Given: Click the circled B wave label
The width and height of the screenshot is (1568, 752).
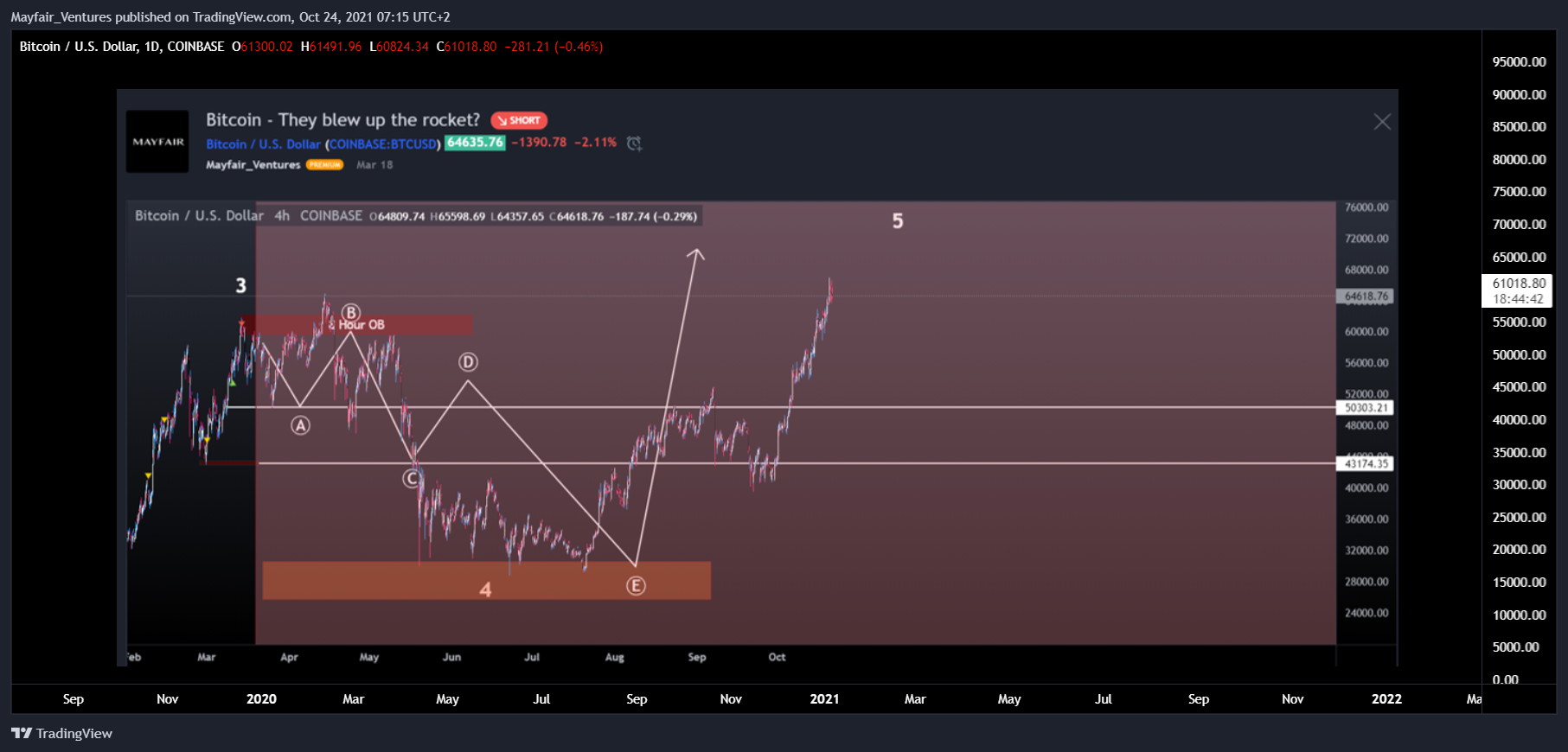Looking at the screenshot, I should pos(350,312).
